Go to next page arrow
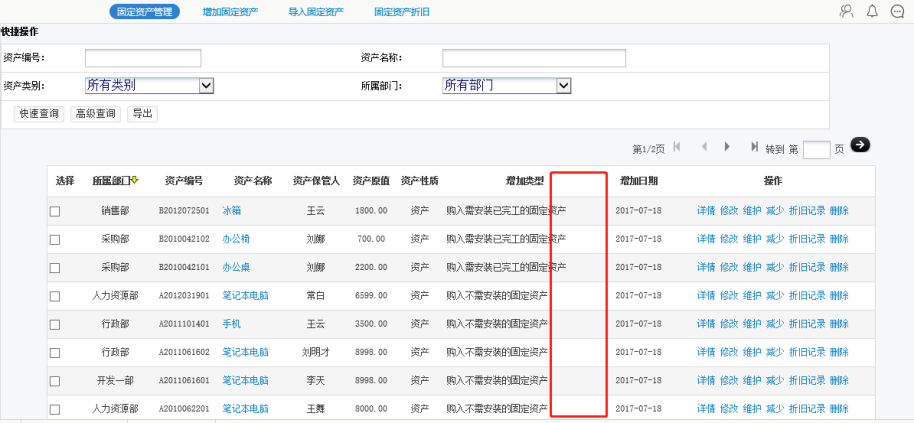 pos(727,147)
